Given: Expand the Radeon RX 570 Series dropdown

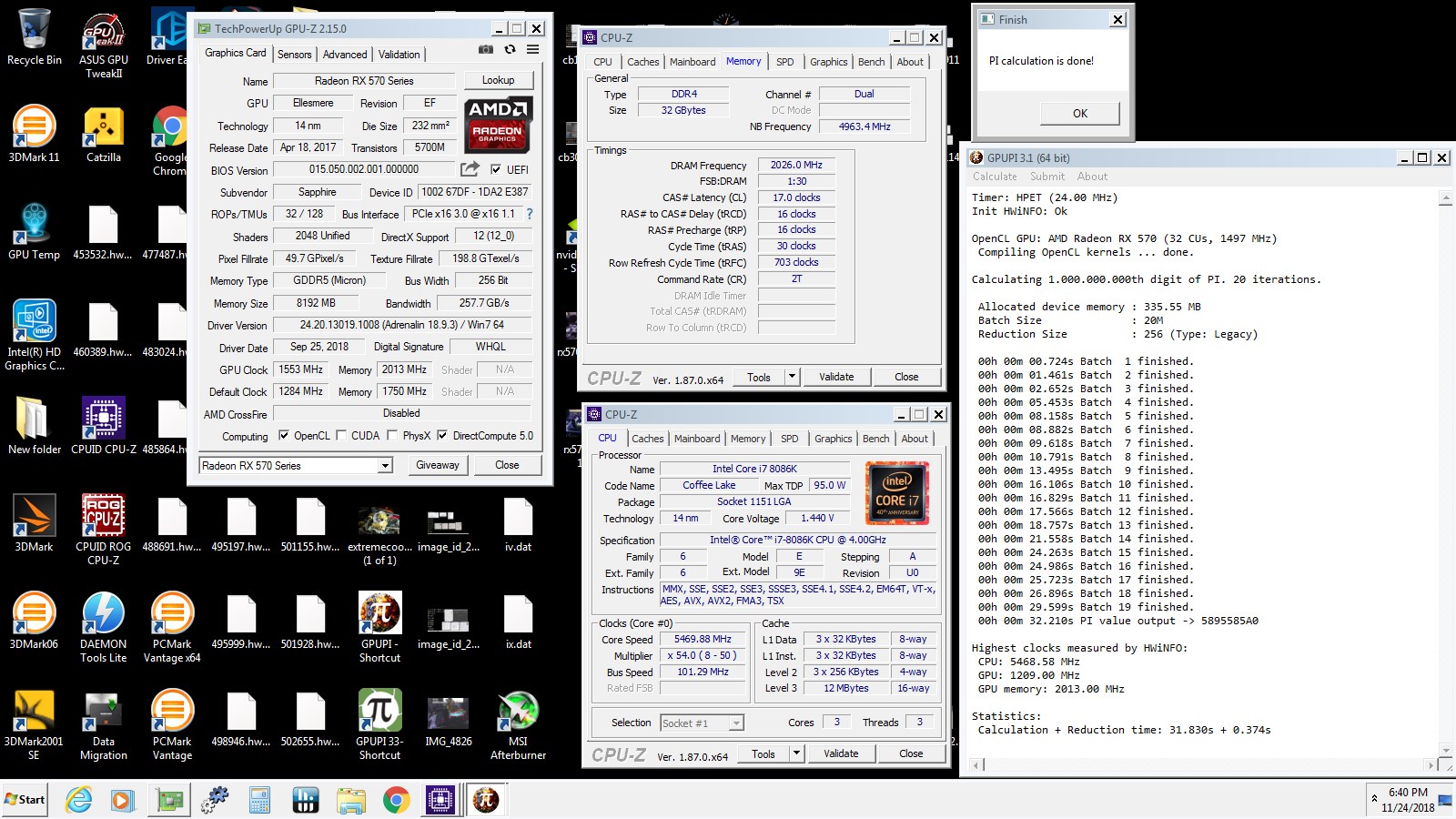Looking at the screenshot, I should point(385,465).
